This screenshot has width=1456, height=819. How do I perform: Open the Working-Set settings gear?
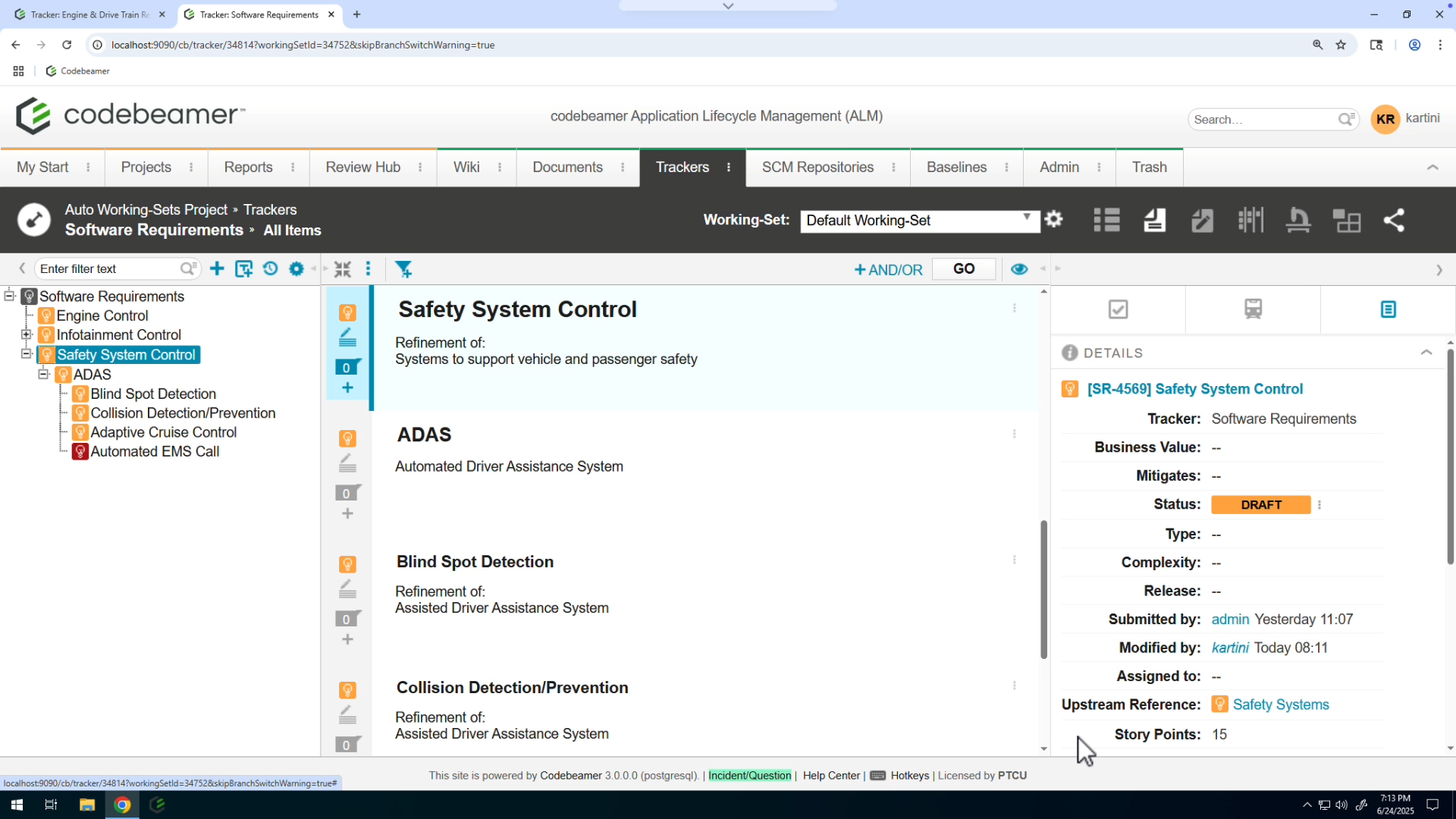pyautogui.click(x=1053, y=220)
